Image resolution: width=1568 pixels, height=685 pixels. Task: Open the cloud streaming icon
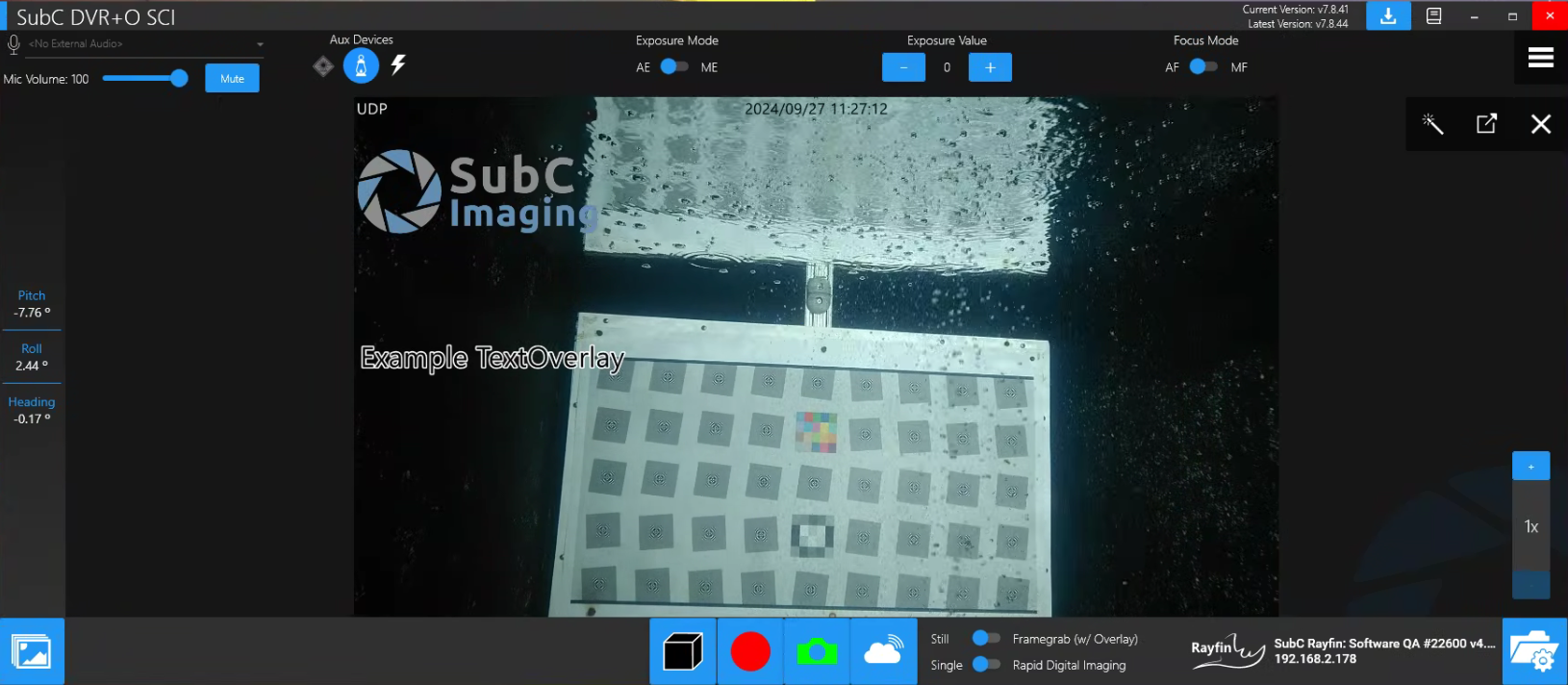tap(883, 651)
